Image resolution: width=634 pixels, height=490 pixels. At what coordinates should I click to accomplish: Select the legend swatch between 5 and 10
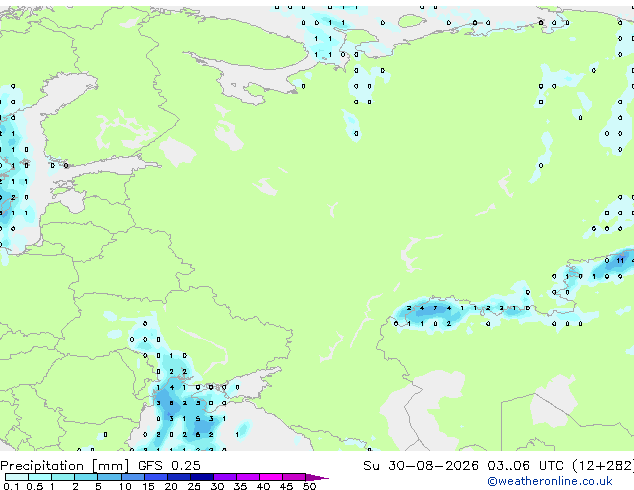click(x=109, y=477)
